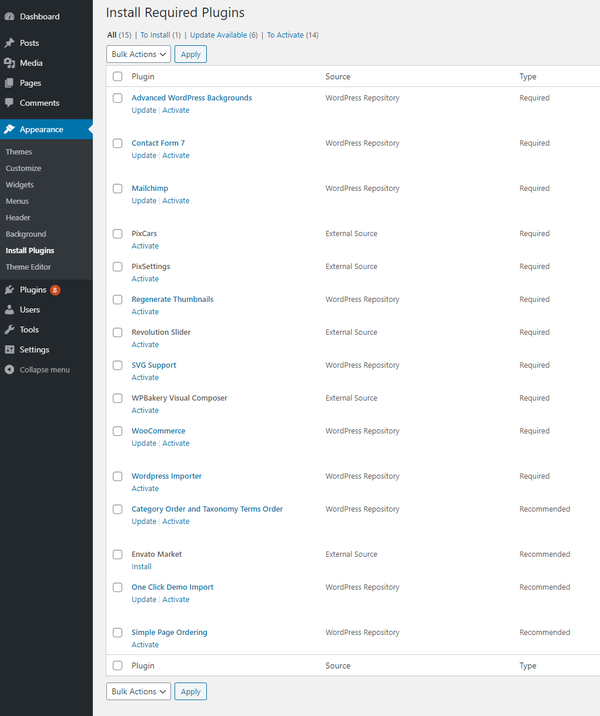
Task: Open the SVG Support plugin link
Action: 154,365
